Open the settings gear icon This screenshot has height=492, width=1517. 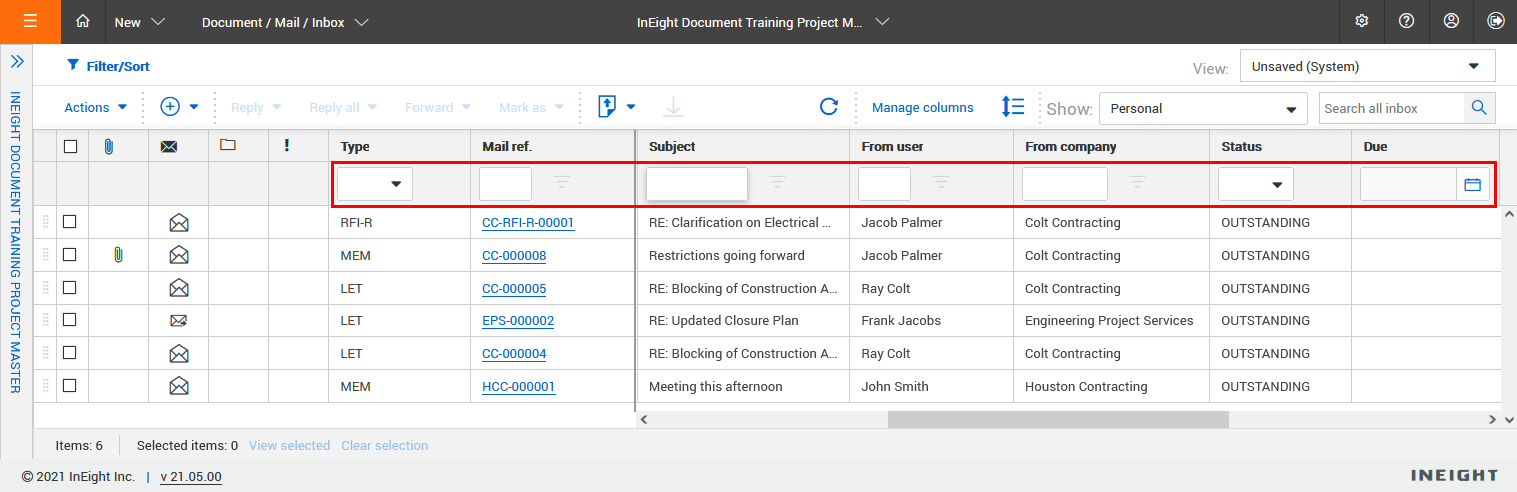click(1361, 21)
